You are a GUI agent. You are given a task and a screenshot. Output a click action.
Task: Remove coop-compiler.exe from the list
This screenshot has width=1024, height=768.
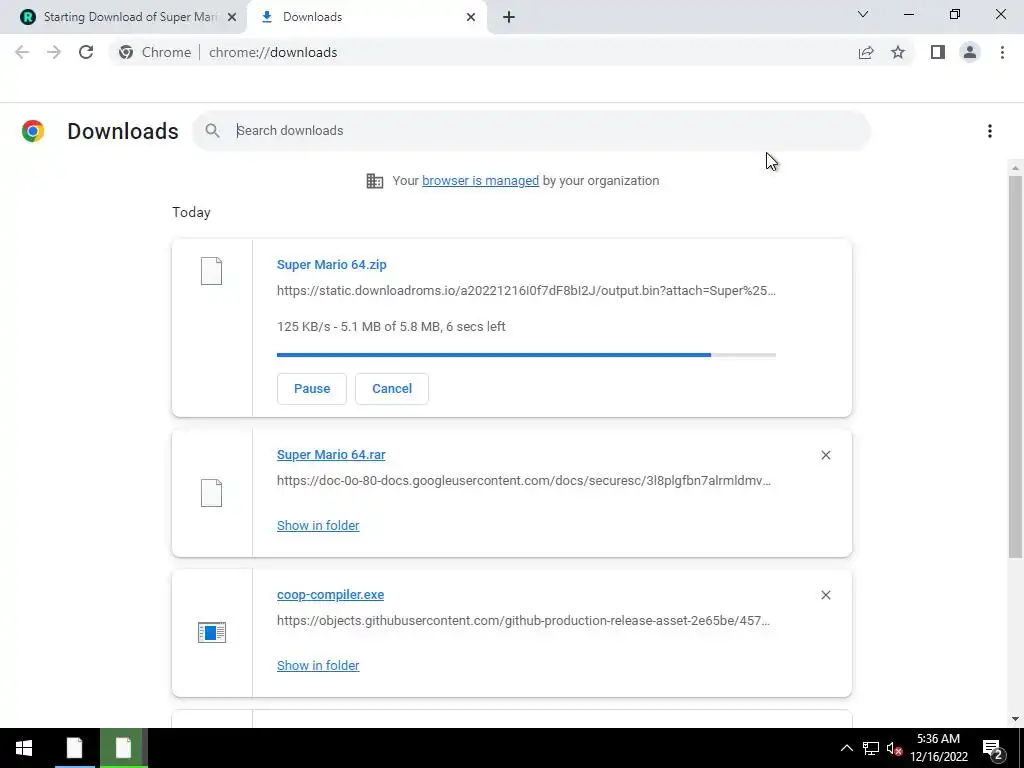tap(825, 595)
